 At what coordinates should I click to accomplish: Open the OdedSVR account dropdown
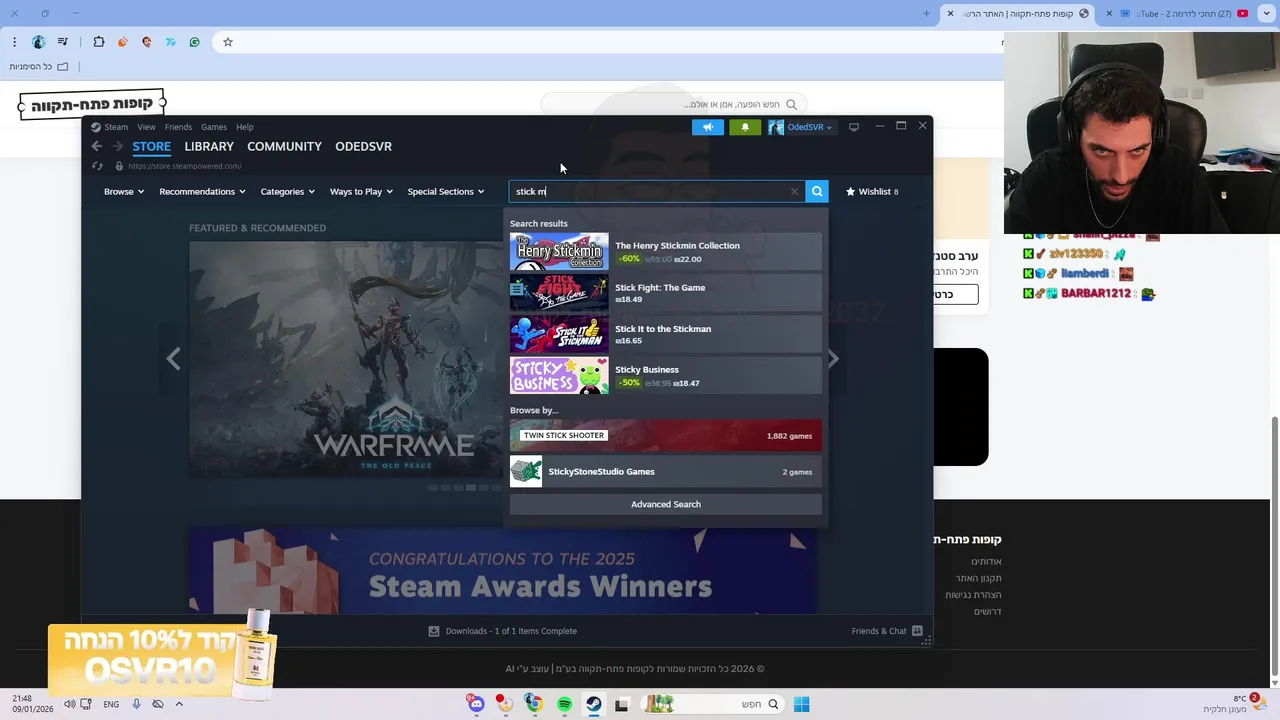[x=801, y=127]
